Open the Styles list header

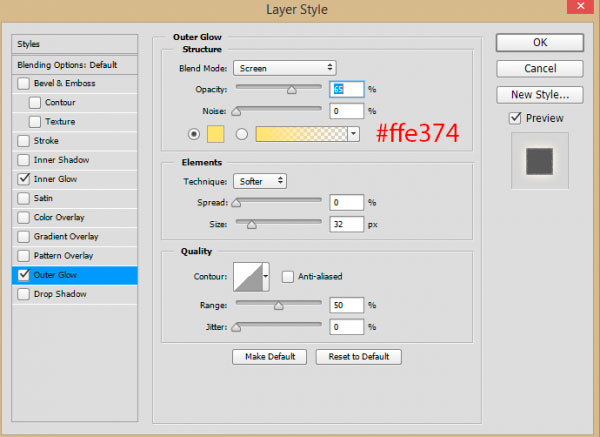point(75,44)
